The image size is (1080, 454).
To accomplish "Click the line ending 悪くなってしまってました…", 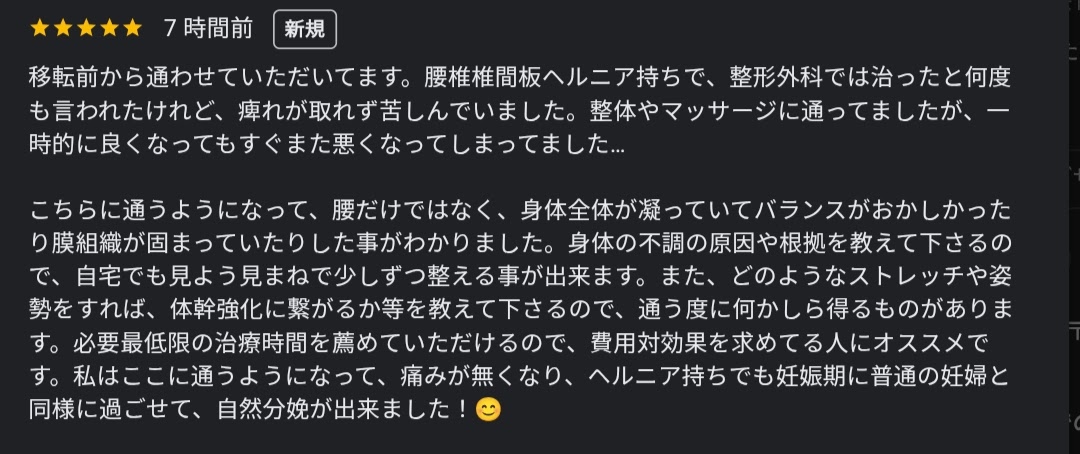I will pyautogui.click(x=327, y=144).
